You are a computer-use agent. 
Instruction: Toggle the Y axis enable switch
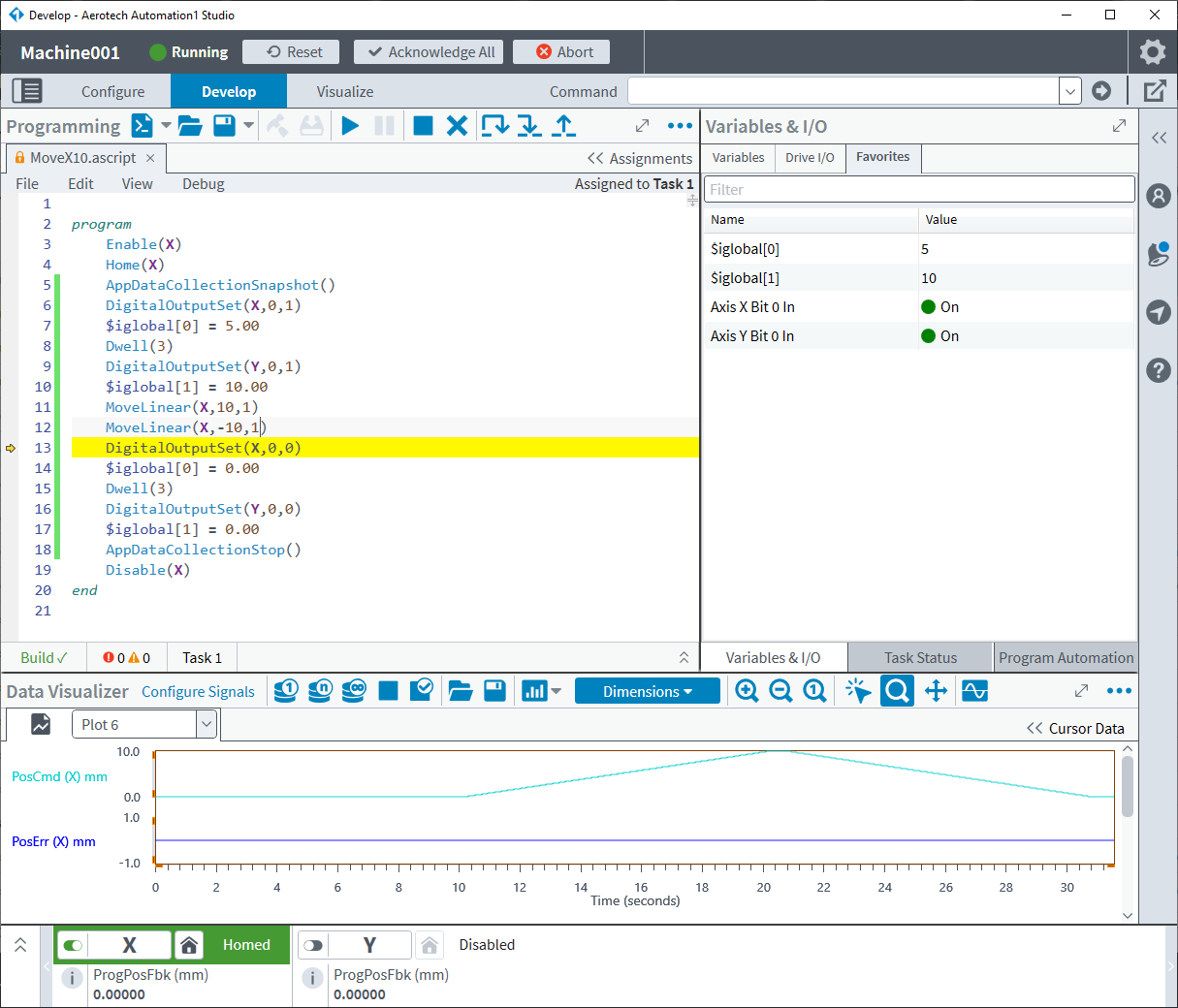(x=313, y=945)
